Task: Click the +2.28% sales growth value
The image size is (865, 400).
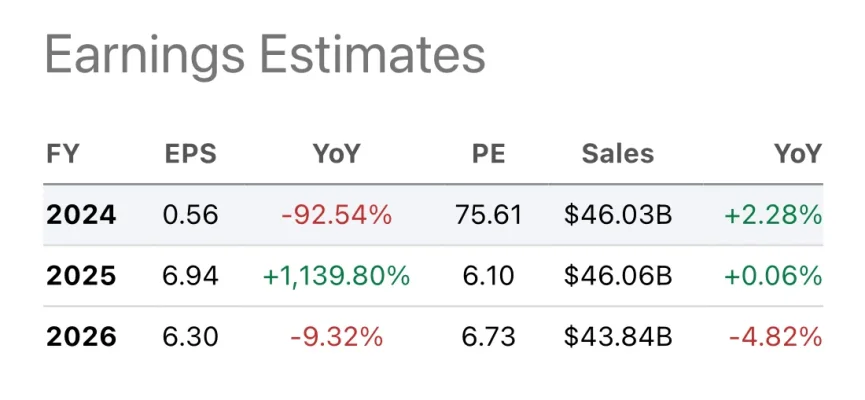Action: (776, 215)
